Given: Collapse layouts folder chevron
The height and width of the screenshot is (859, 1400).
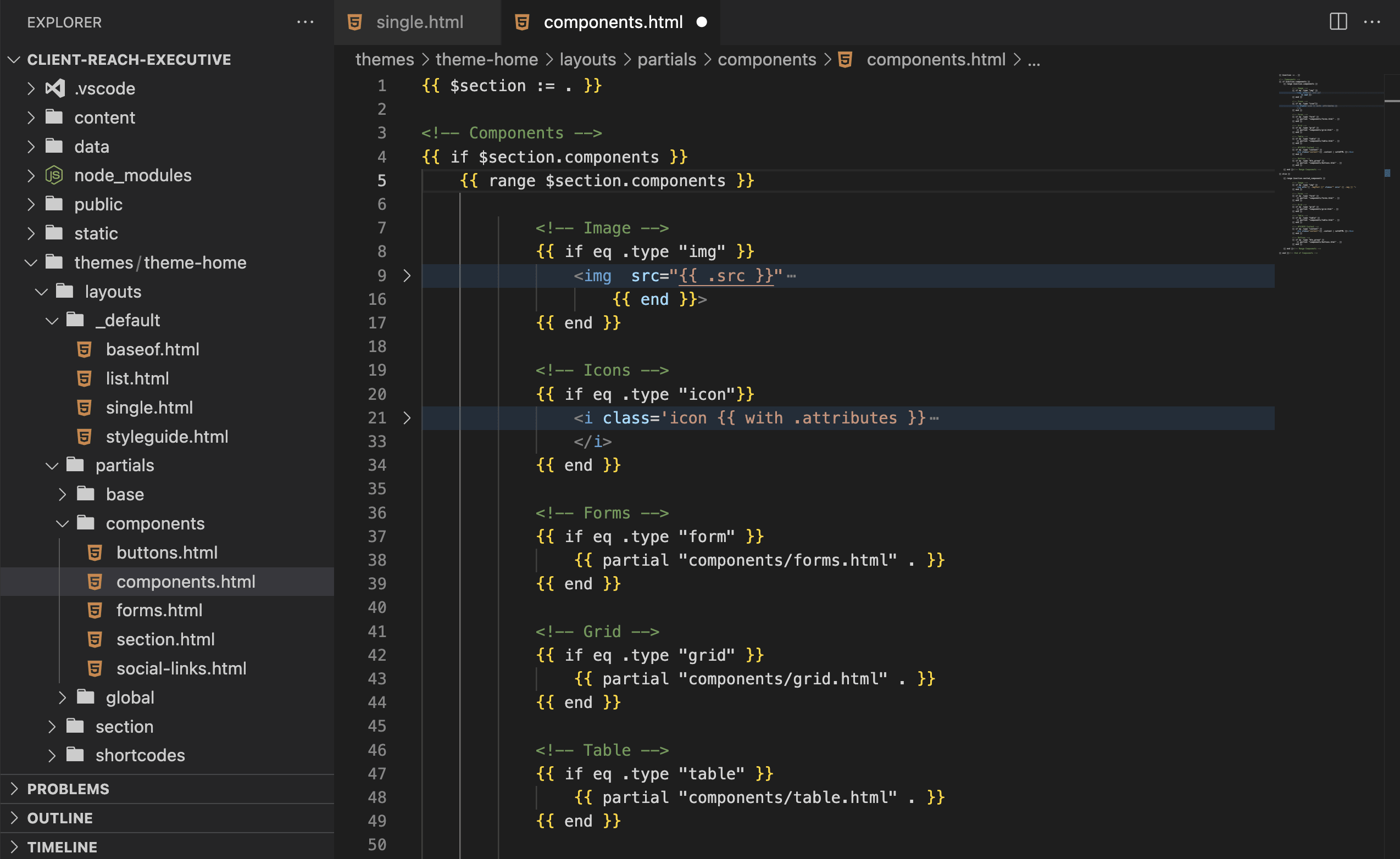Looking at the screenshot, I should [x=41, y=292].
